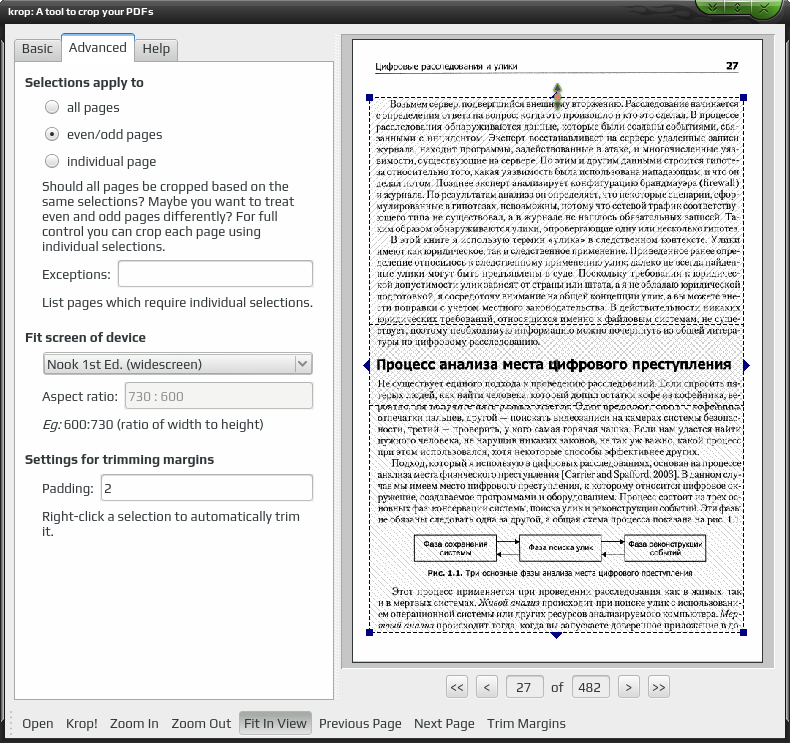Switch to the Basic tab
Image resolution: width=790 pixels, height=743 pixels.
37,49
